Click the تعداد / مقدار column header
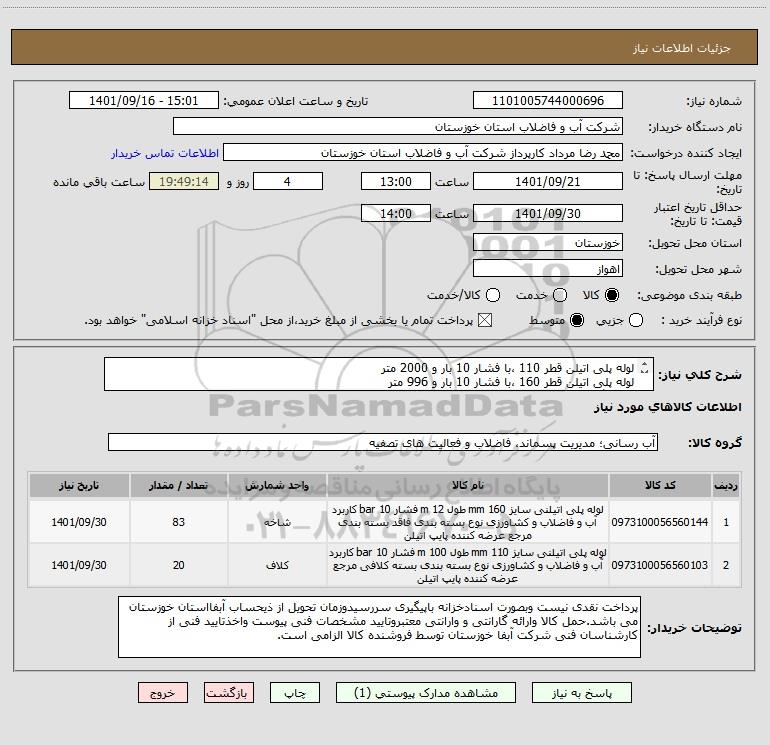This screenshot has width=770, height=745. click(x=178, y=486)
